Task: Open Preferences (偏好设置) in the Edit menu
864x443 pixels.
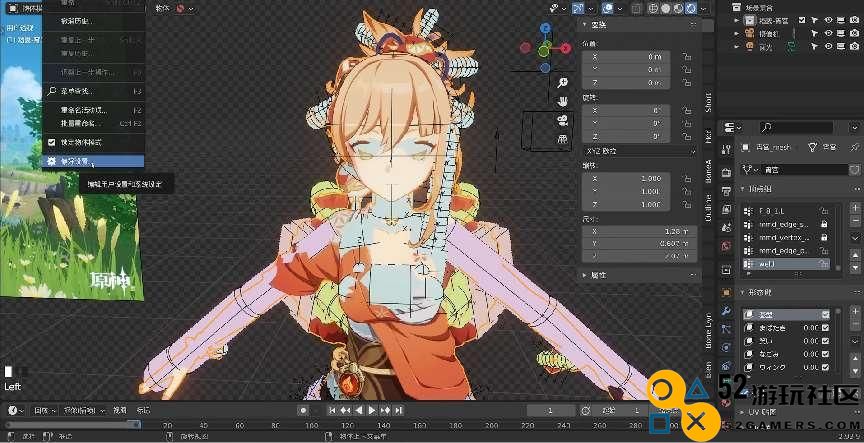Action: point(93,161)
